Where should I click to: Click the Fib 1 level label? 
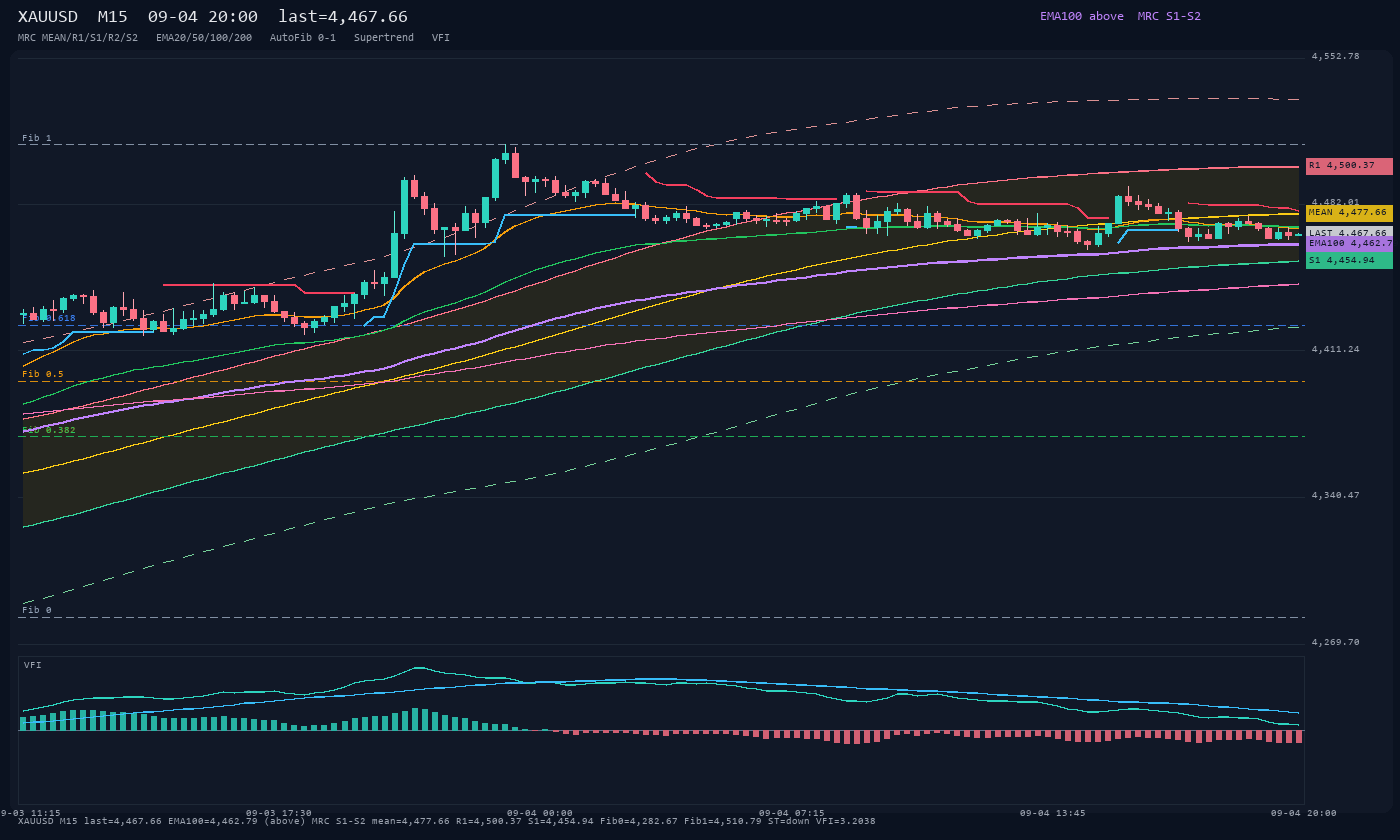click(x=37, y=138)
